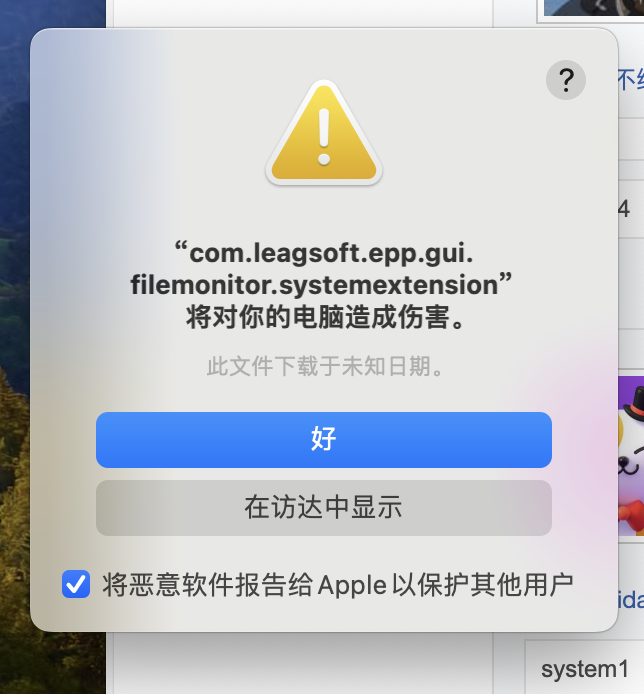Open help via the question mark button
The height and width of the screenshot is (694, 644).
pos(566,80)
